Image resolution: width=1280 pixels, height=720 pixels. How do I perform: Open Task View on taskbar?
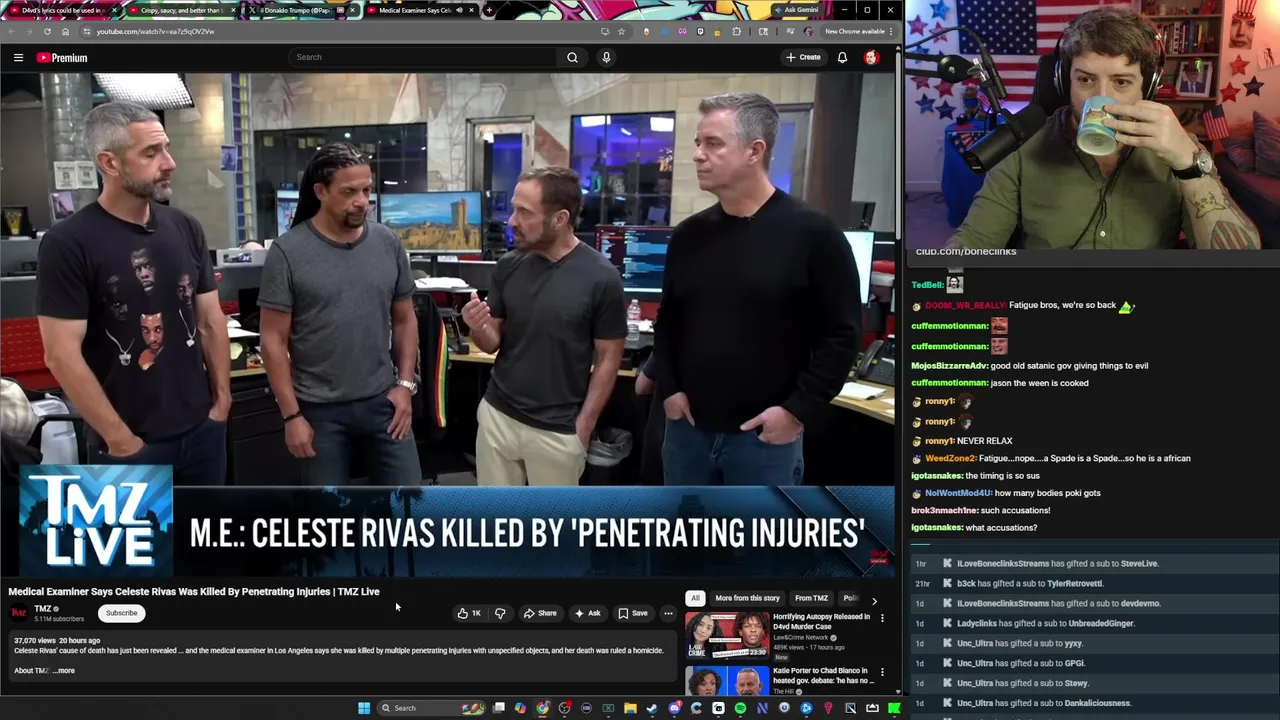click(498, 708)
